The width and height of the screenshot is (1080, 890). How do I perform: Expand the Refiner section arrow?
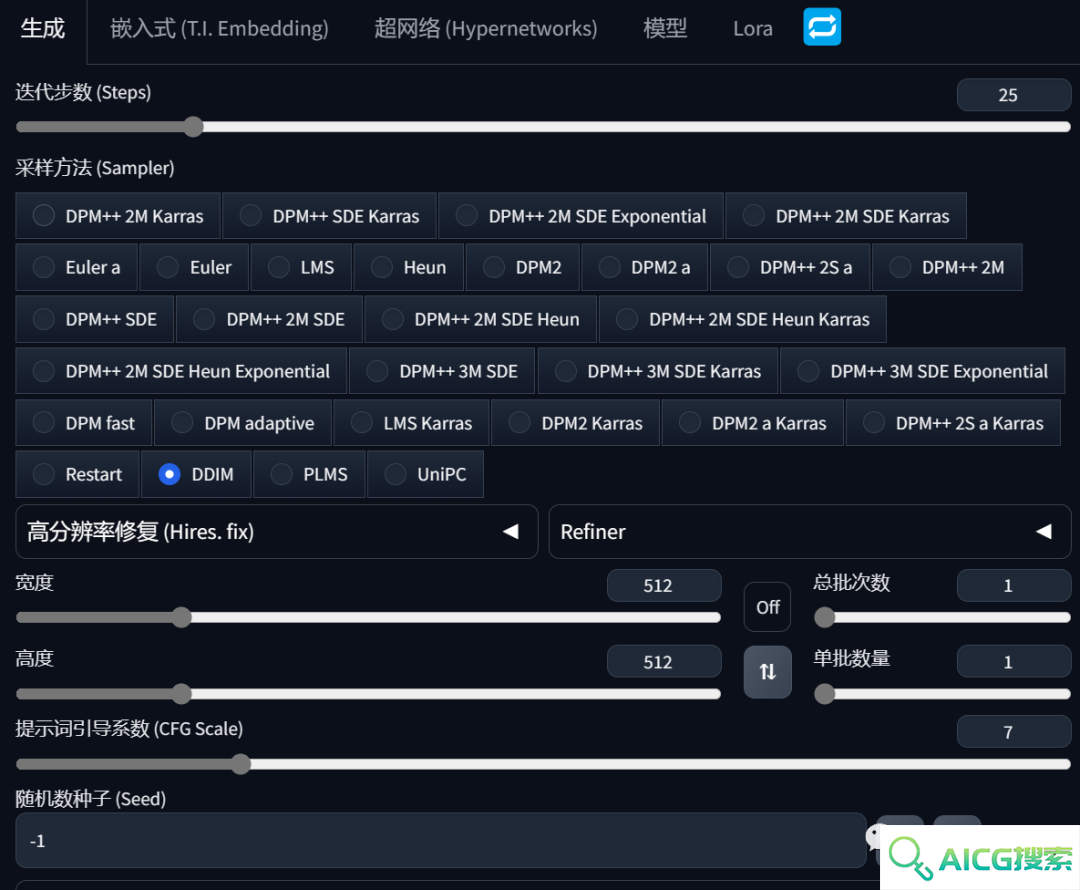tap(1043, 531)
